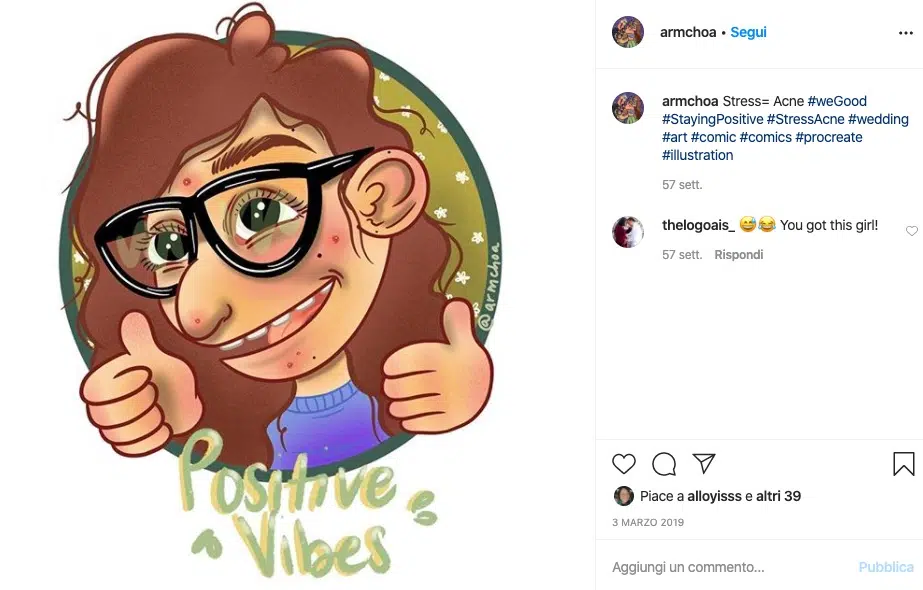Click the armchoa avatar beside the caption

628,108
